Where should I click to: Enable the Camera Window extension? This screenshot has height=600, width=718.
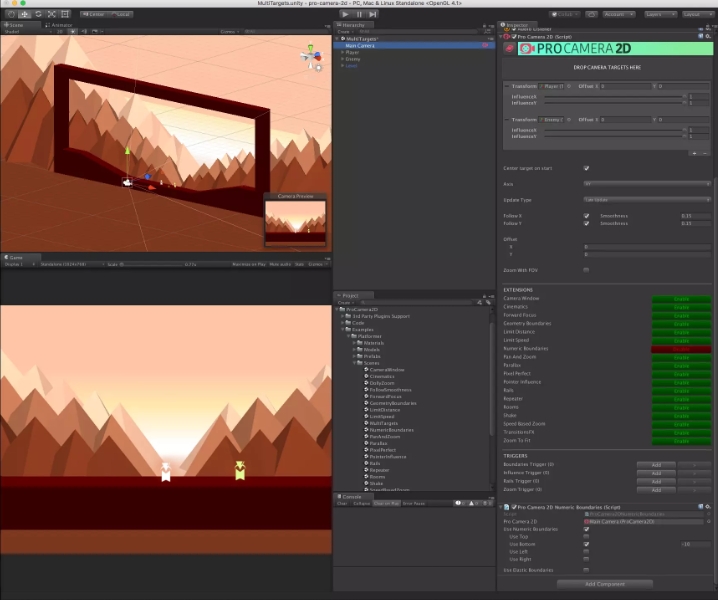(x=681, y=299)
